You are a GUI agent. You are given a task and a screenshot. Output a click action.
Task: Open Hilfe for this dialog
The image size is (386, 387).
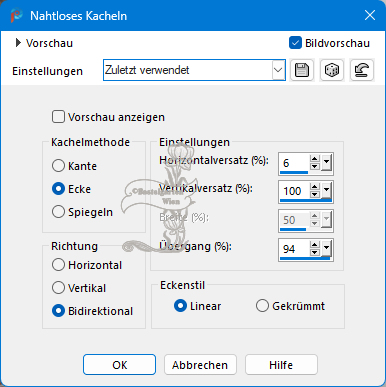click(281, 365)
